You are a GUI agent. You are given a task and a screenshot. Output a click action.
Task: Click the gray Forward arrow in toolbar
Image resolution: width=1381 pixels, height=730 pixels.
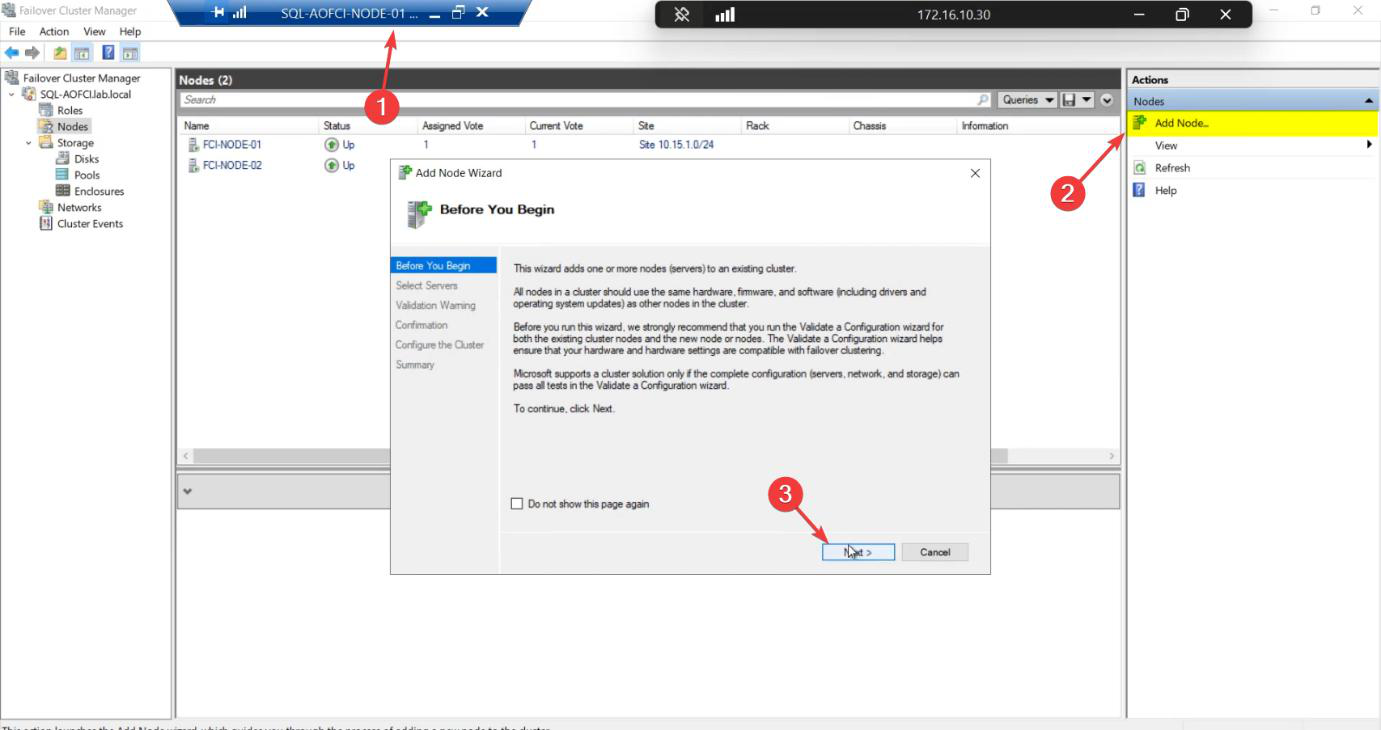(32, 53)
